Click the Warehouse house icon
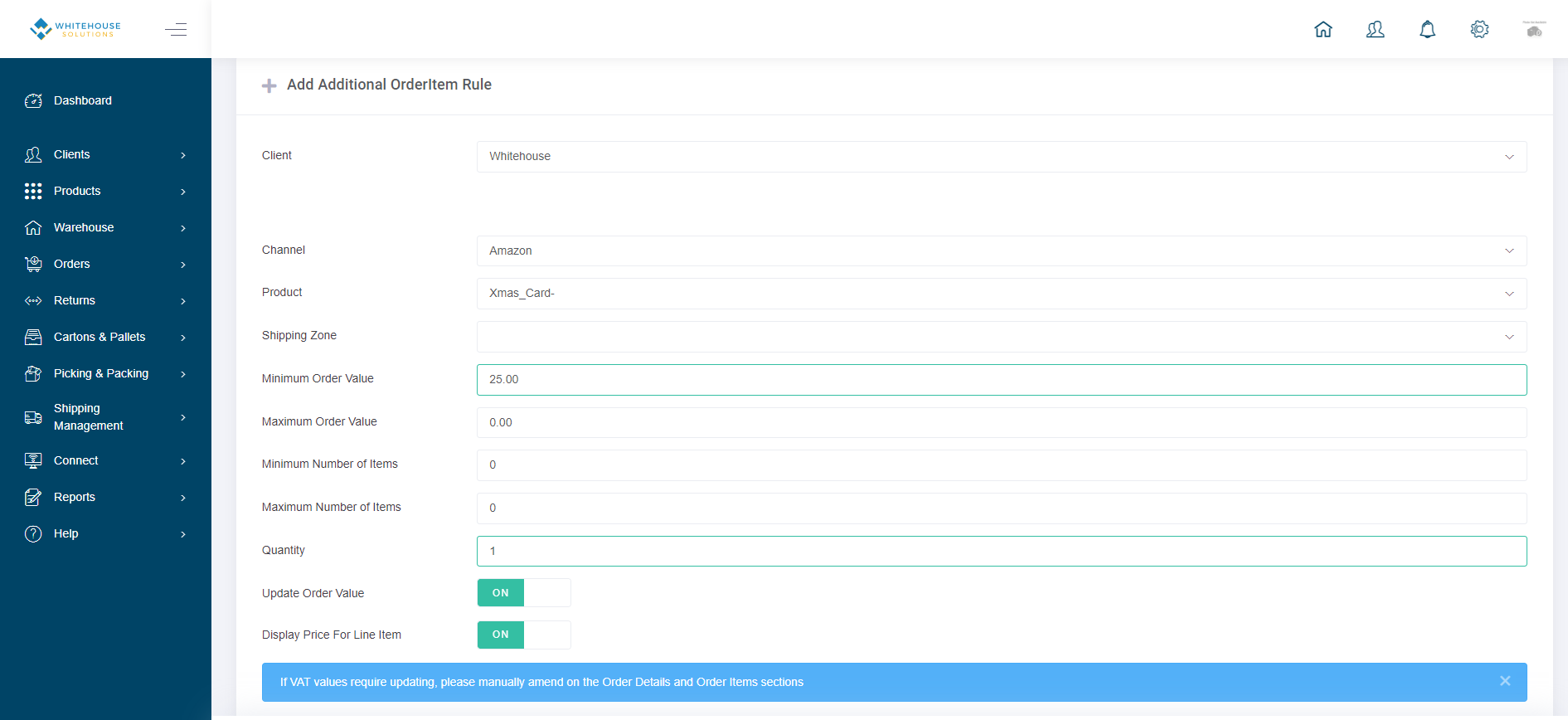 33,227
